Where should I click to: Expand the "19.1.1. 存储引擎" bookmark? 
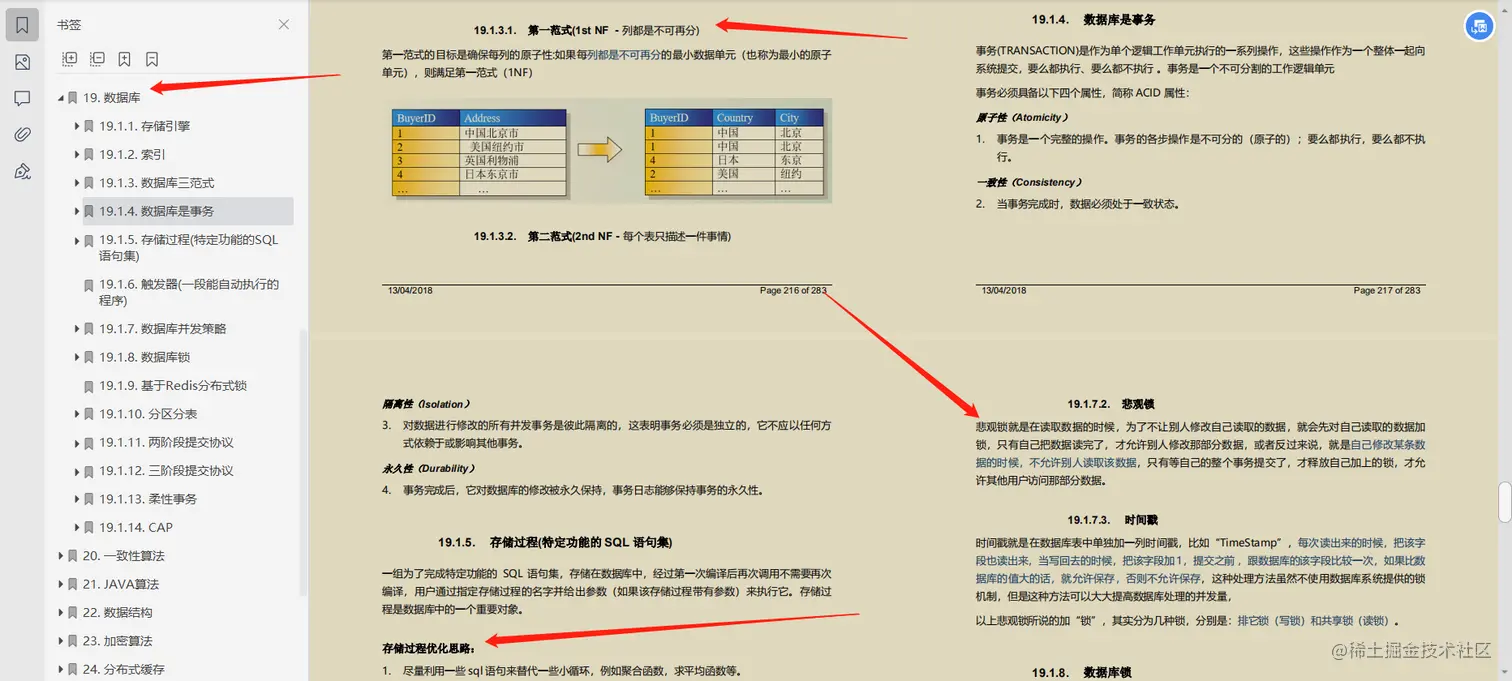77,125
